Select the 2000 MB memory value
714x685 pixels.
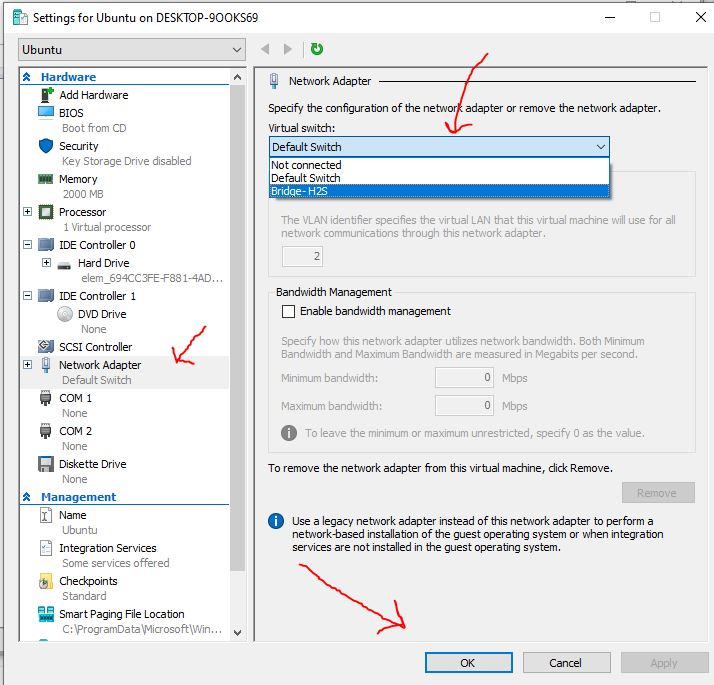[83, 194]
